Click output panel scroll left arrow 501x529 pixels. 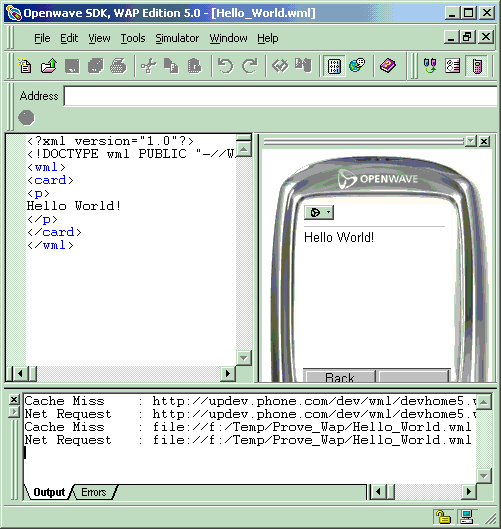378,492
